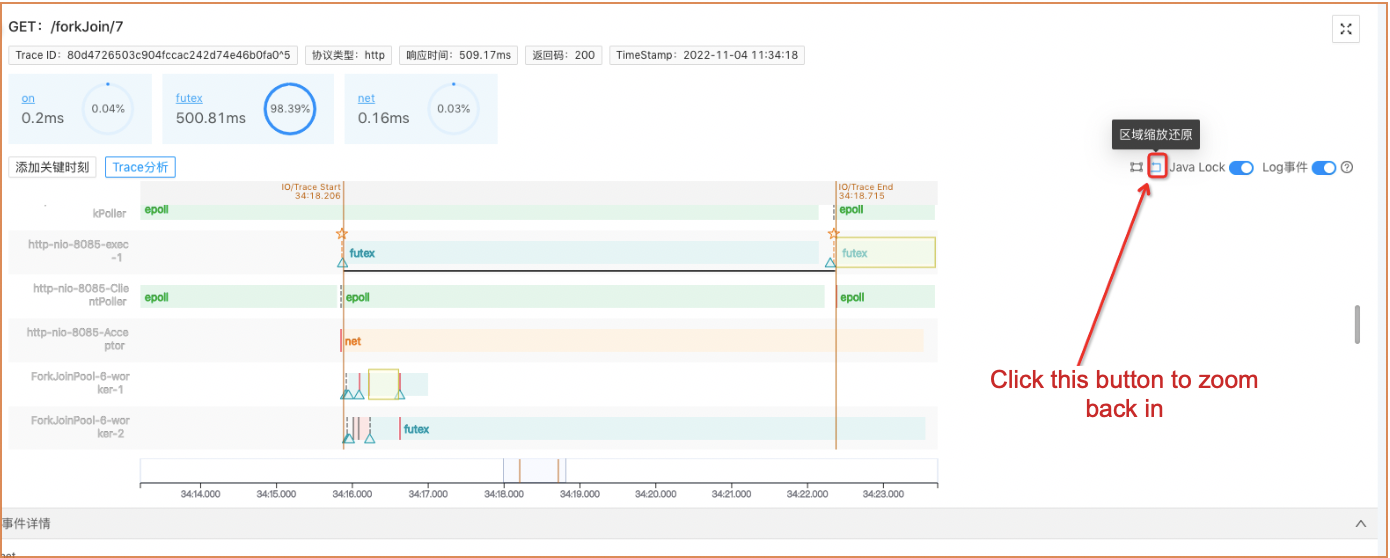Select the net segment in the Acceptor row

pos(630,341)
